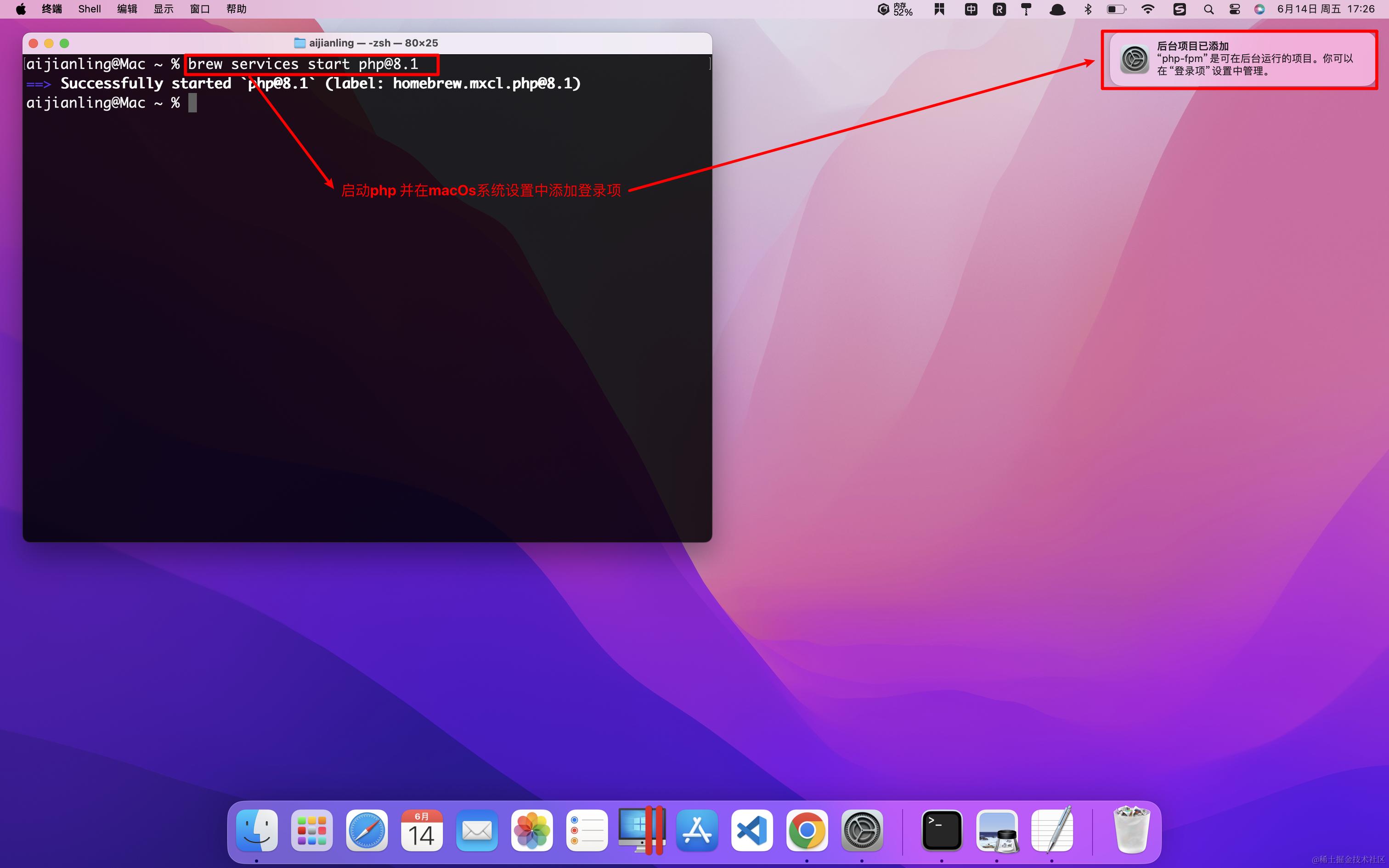Activate Siri from the menu bar
The width and height of the screenshot is (1389, 868).
1260,9
